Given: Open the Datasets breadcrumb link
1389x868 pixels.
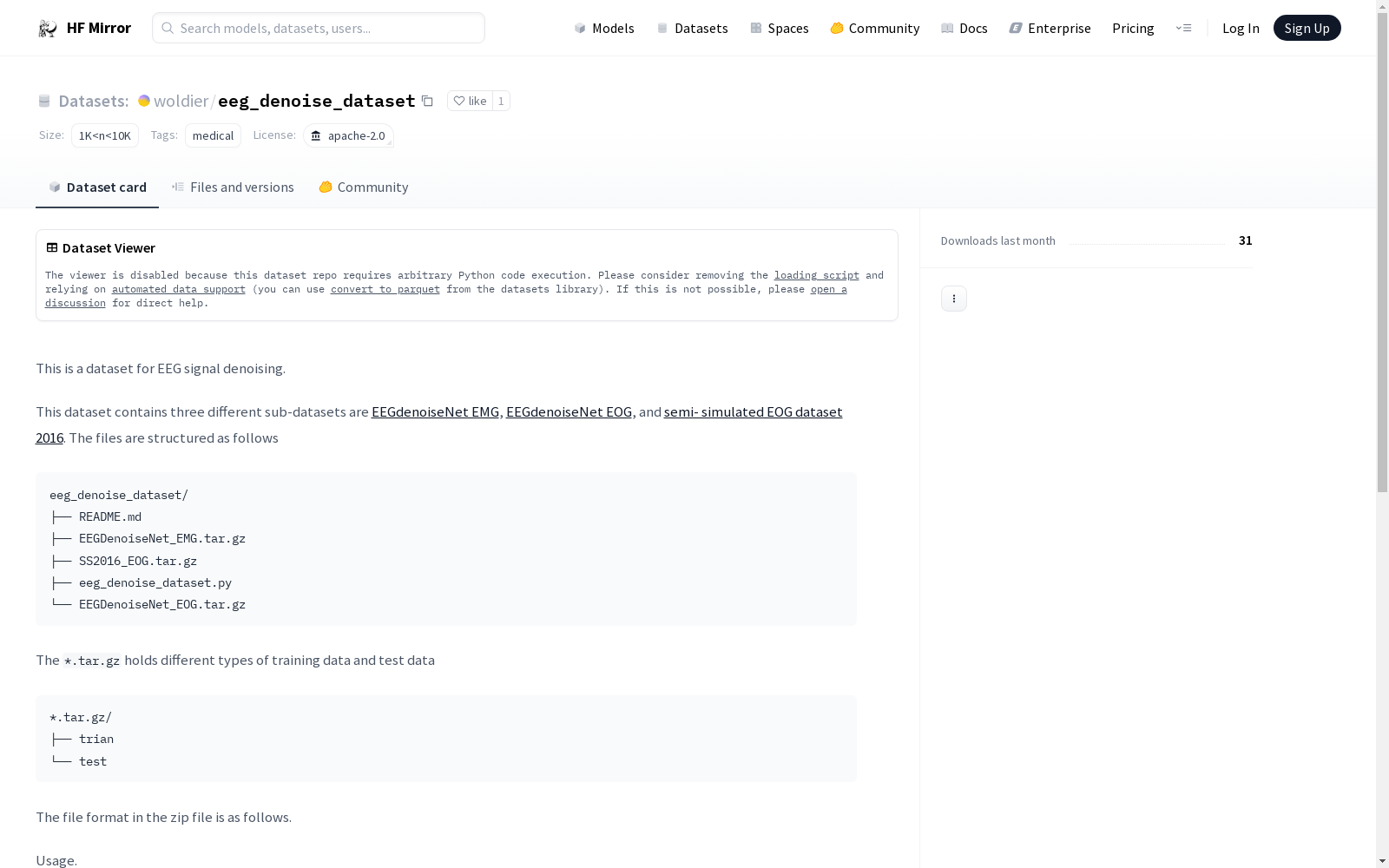Looking at the screenshot, I should 93,101.
